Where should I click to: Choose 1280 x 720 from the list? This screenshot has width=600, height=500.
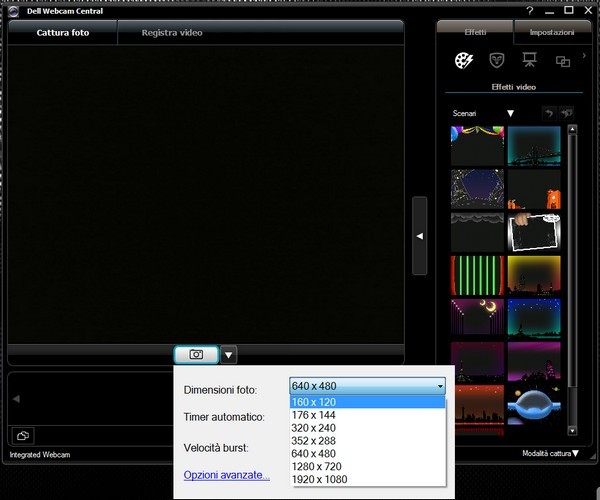pyautogui.click(x=318, y=467)
